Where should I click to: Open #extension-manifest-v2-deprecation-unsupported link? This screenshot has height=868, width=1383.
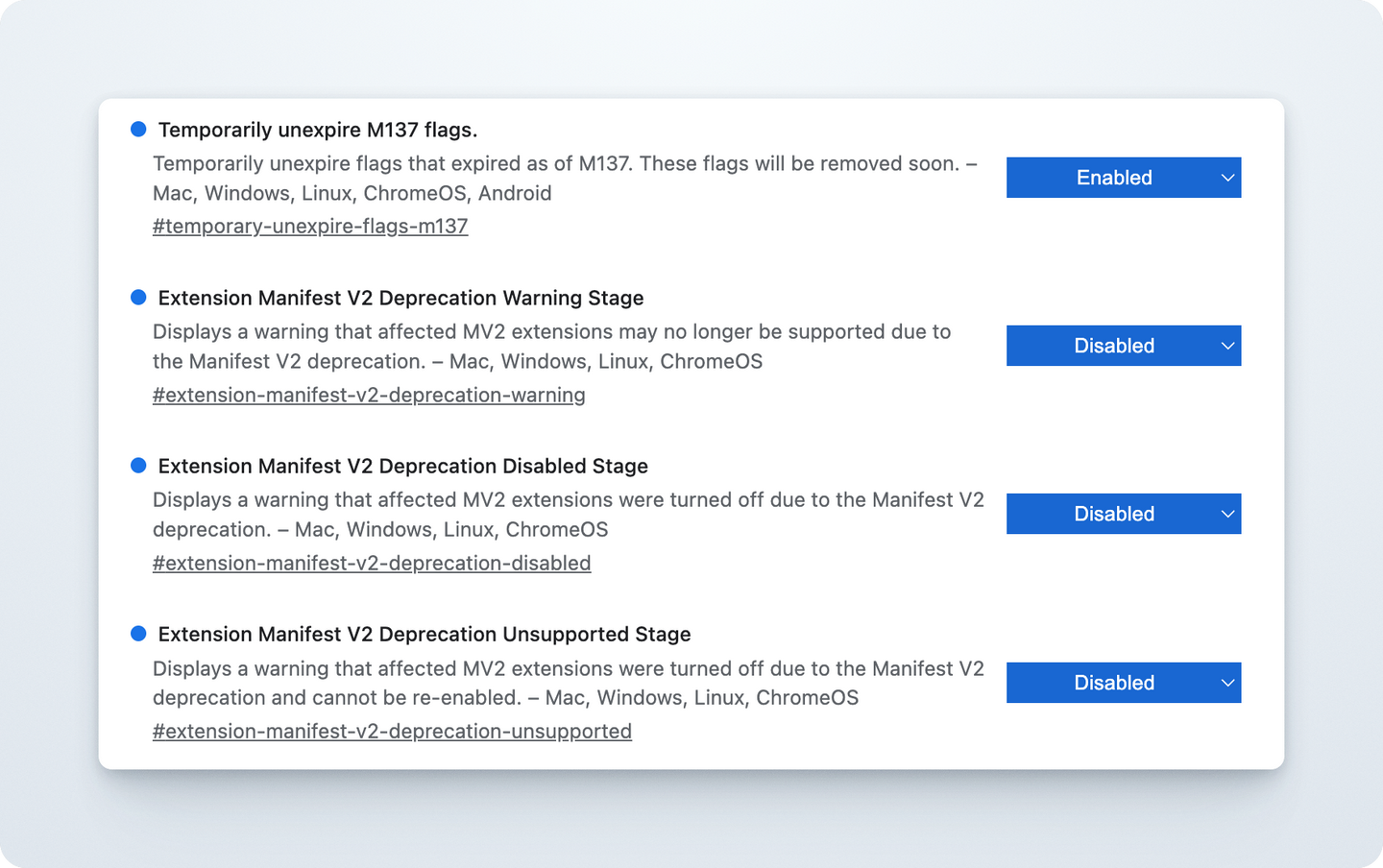tap(392, 732)
